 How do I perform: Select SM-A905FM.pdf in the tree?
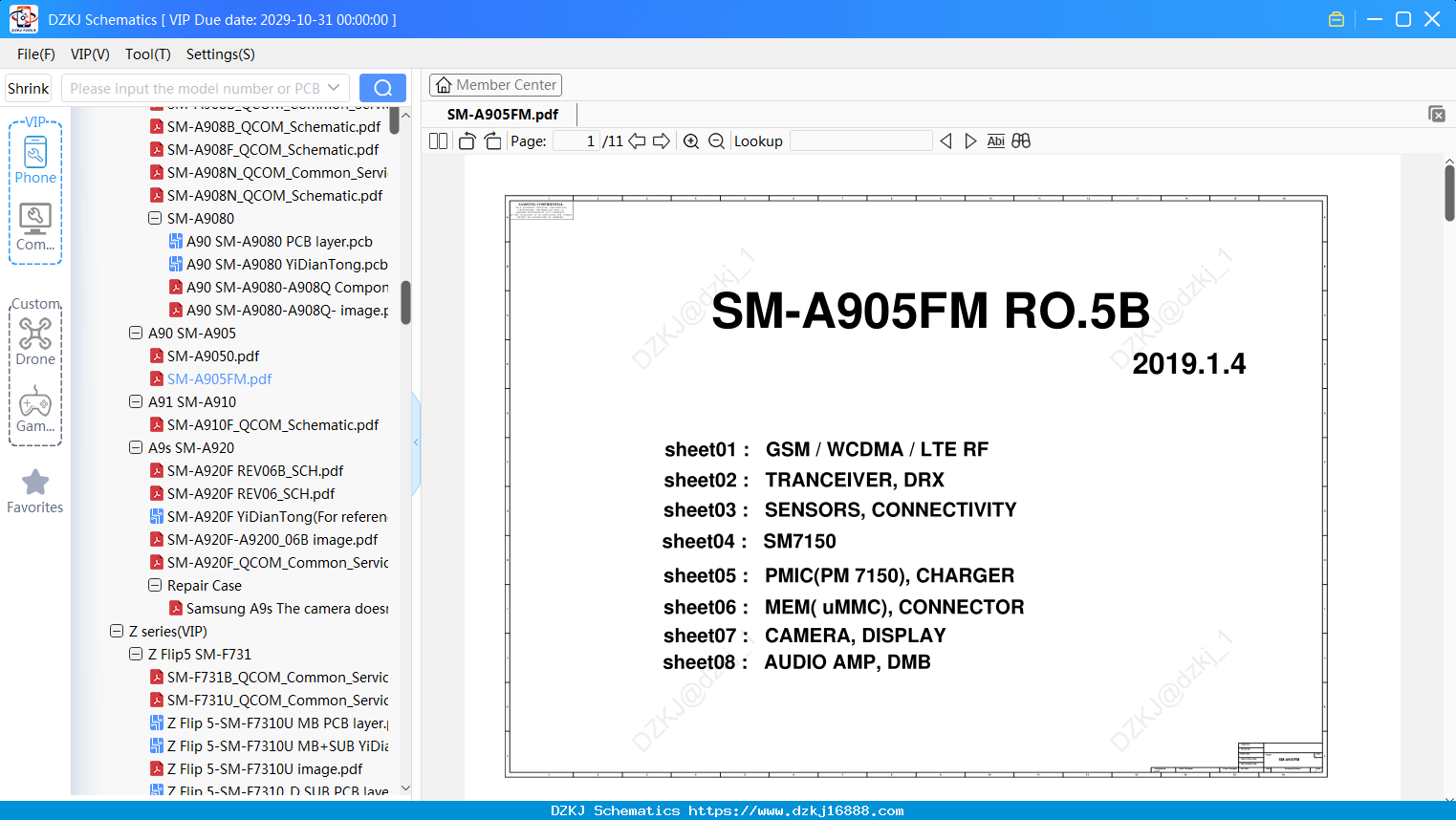219,378
